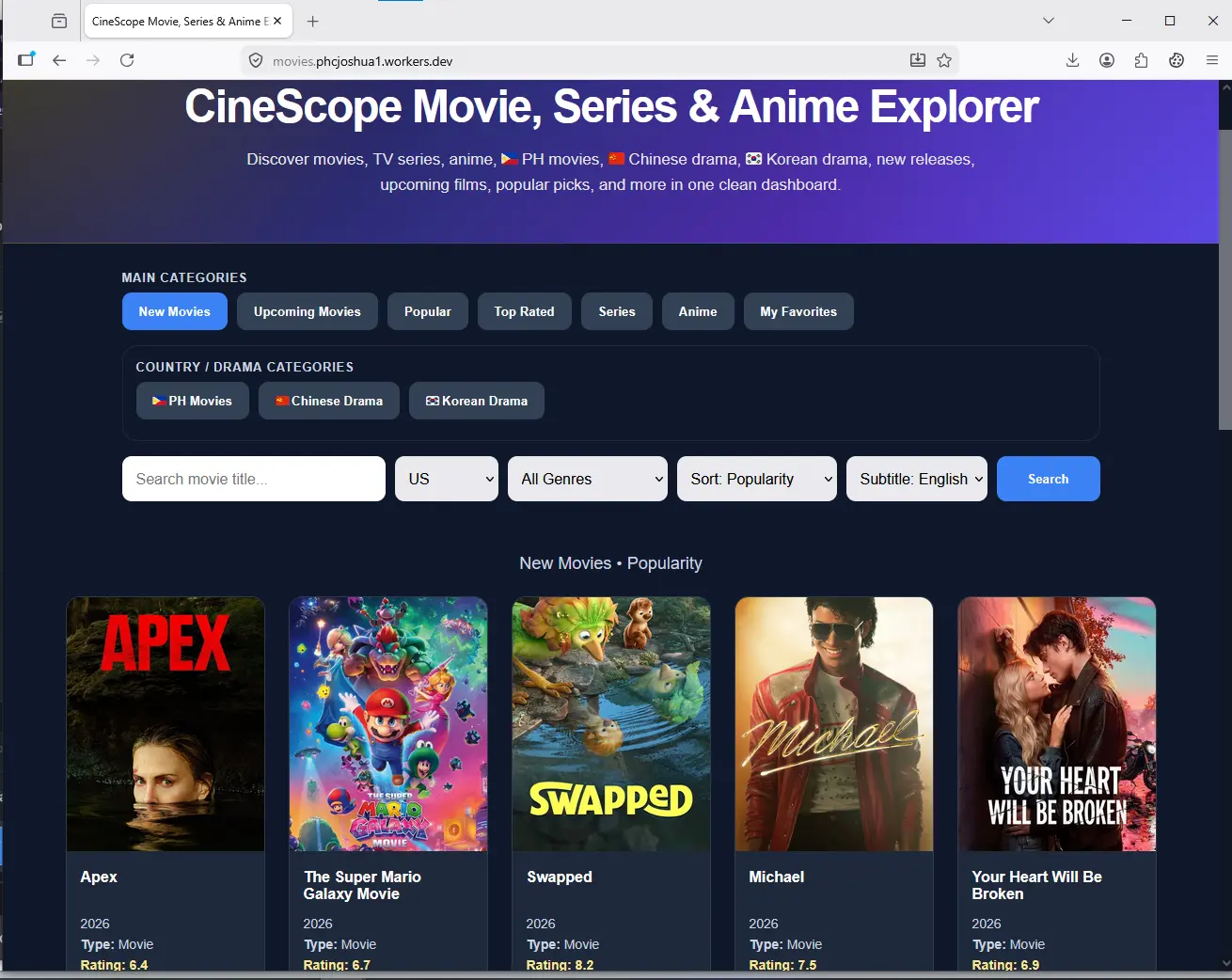The image size is (1232, 980).
Task: Open the account profile icon
Action: point(1107,60)
